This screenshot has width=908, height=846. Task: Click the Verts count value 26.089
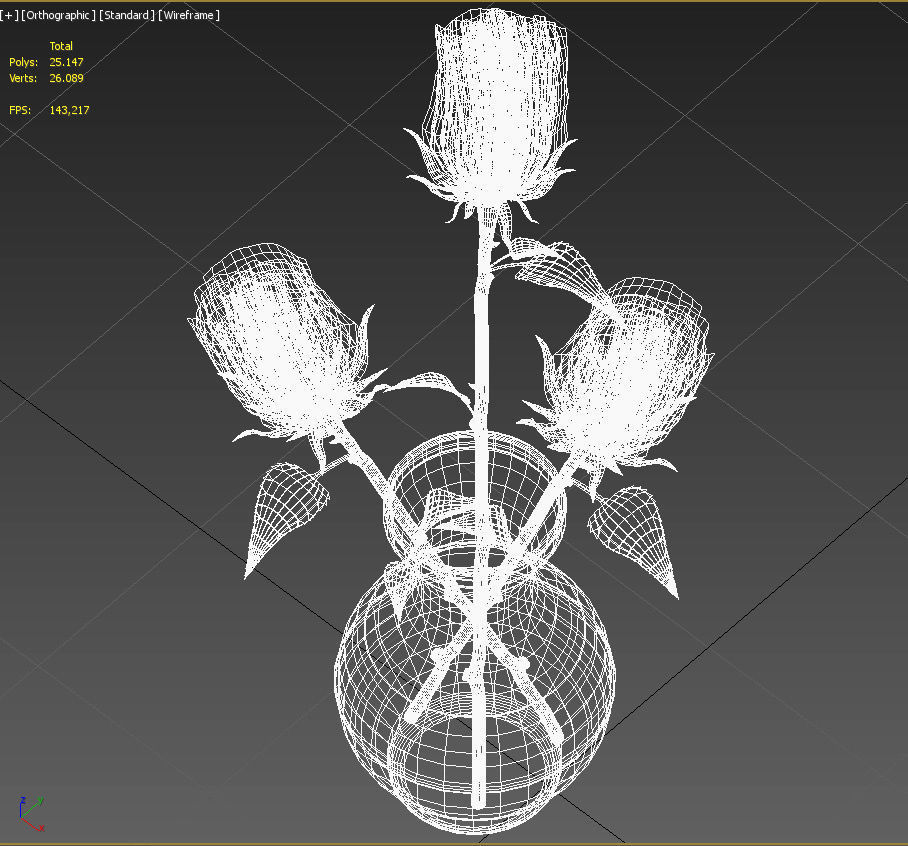66,78
